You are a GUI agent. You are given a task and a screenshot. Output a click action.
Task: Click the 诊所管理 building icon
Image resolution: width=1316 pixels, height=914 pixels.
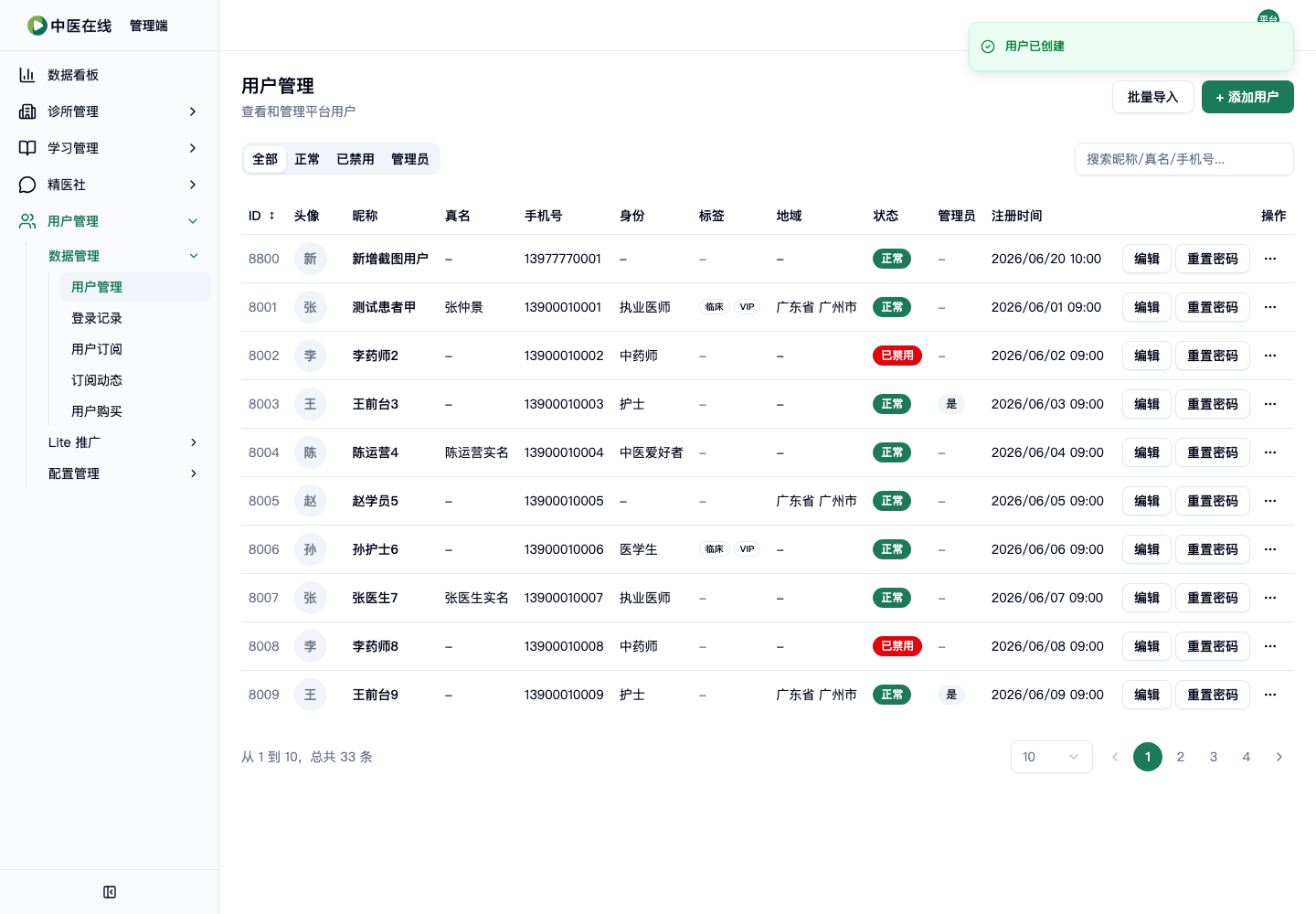coord(27,112)
